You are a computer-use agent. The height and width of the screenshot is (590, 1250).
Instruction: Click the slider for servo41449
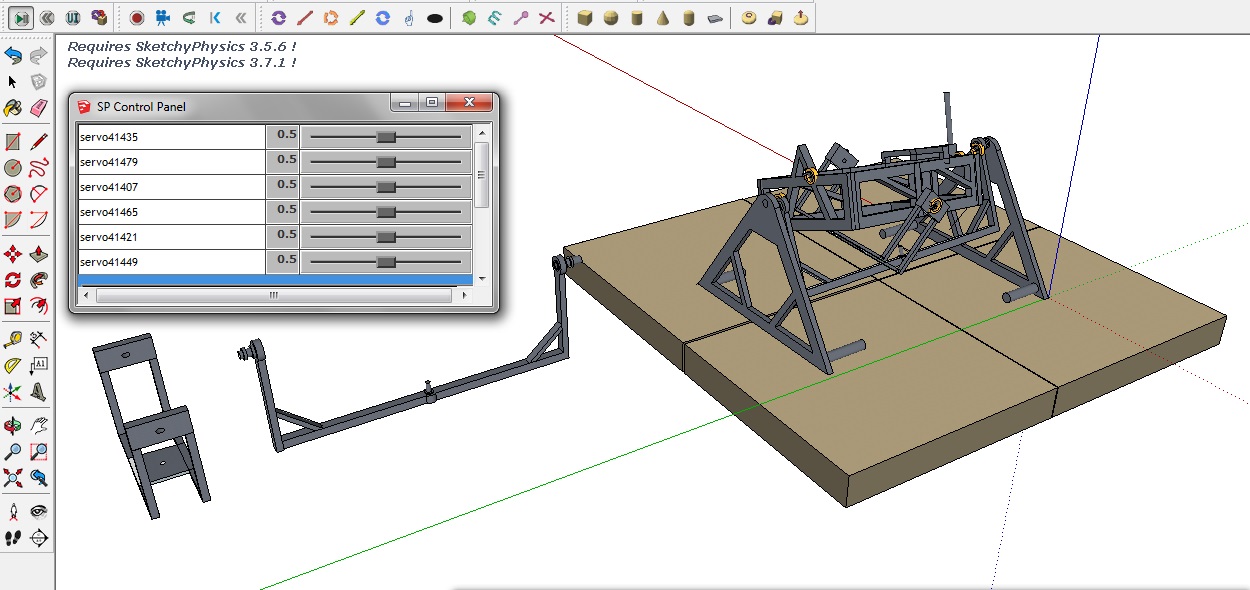coord(386,262)
